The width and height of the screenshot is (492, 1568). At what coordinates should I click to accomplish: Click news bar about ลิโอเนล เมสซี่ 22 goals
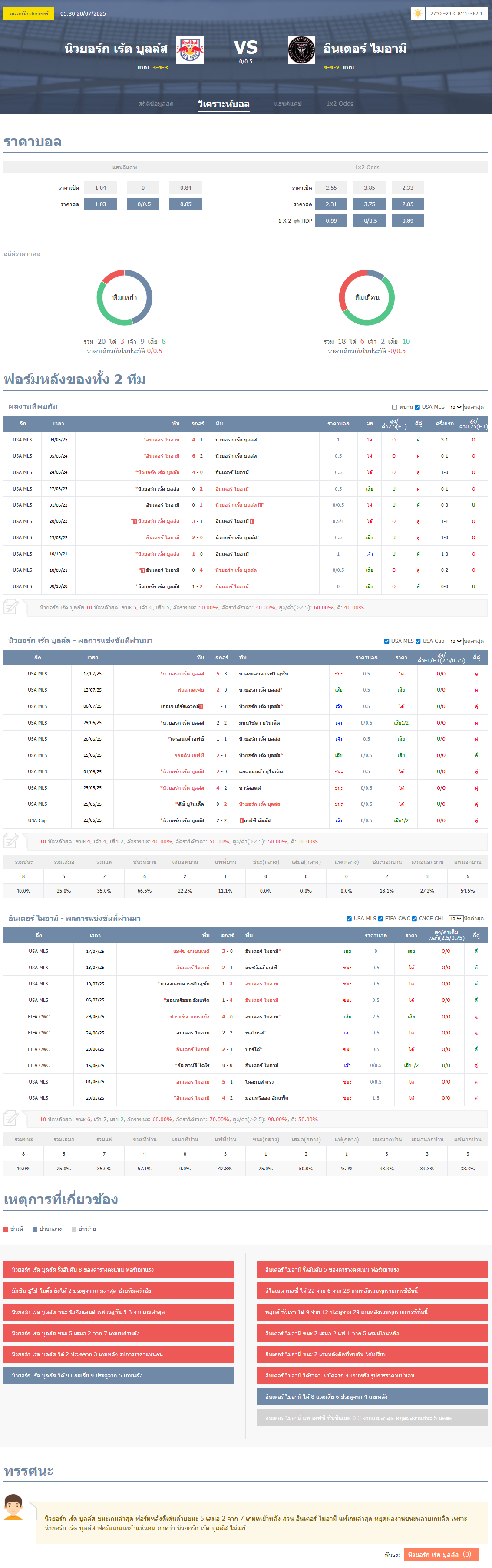pos(372,1291)
